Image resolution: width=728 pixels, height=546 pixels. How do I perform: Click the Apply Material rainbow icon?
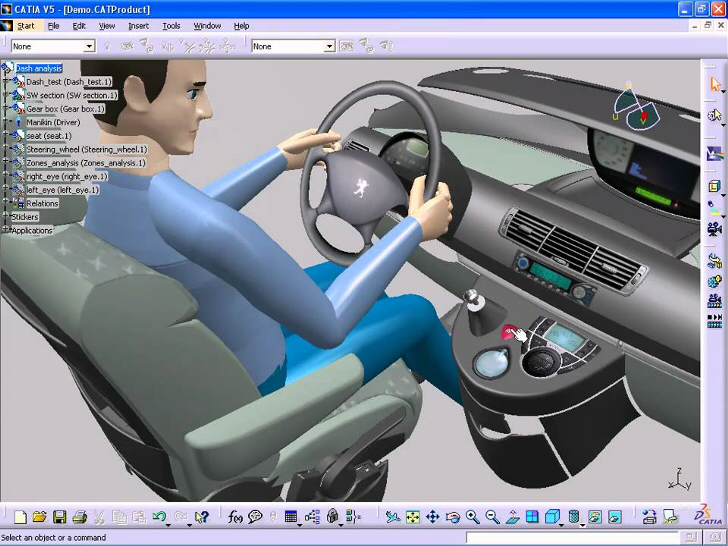click(714, 153)
